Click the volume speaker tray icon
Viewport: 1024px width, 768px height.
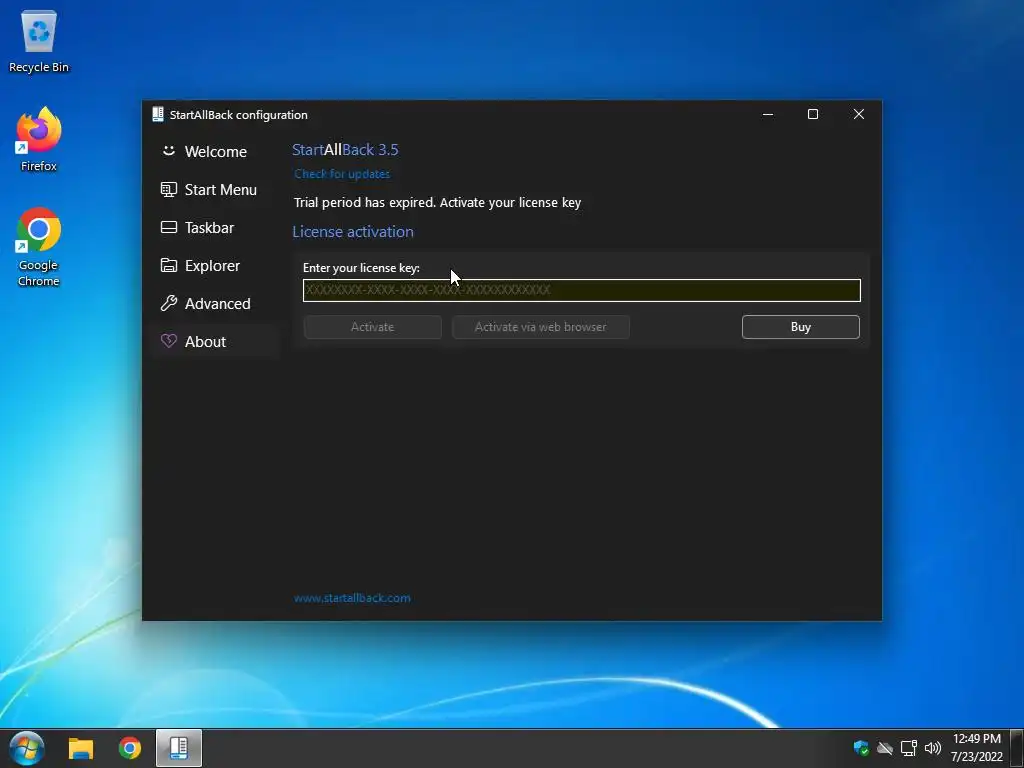click(933, 748)
